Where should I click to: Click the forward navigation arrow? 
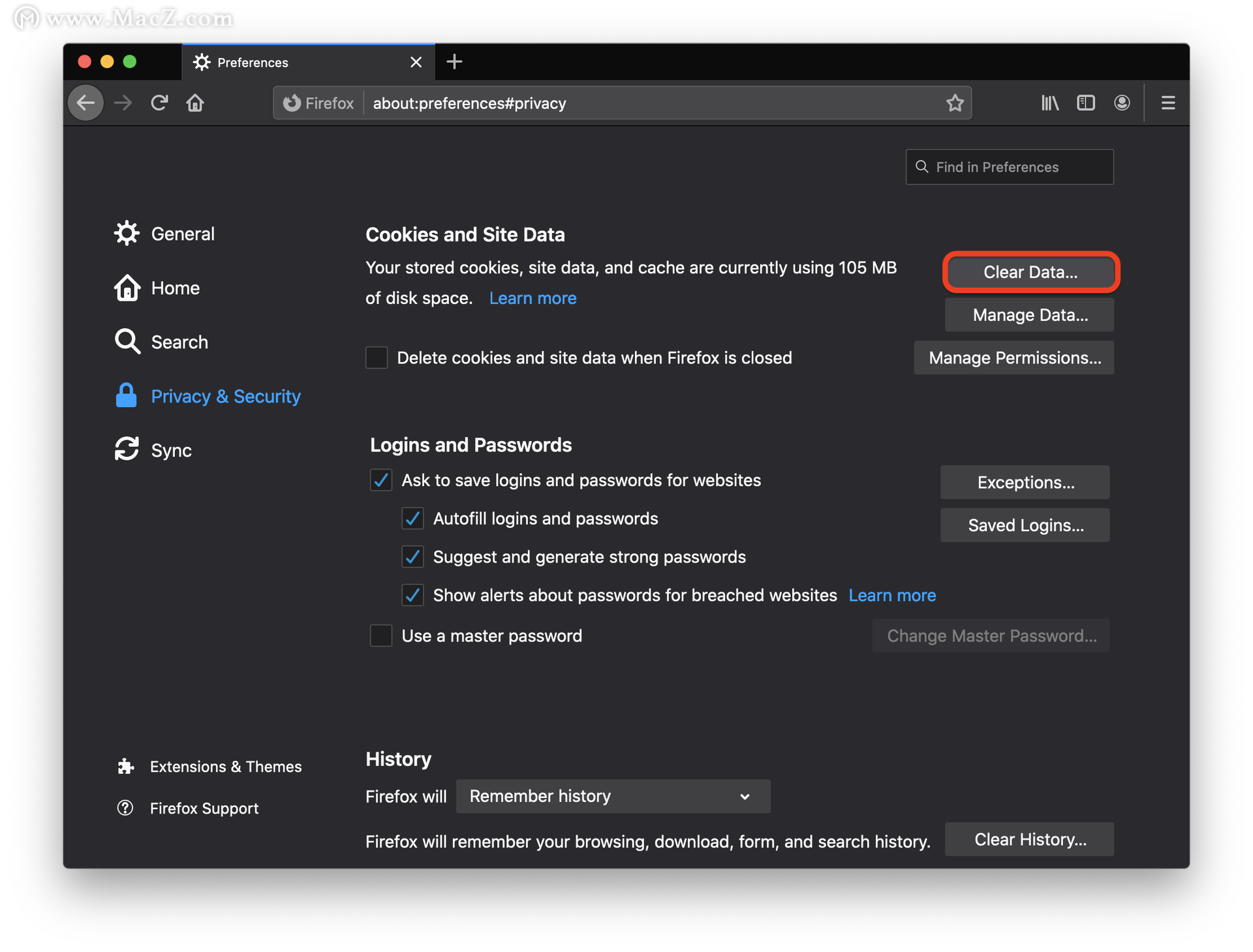(123, 103)
